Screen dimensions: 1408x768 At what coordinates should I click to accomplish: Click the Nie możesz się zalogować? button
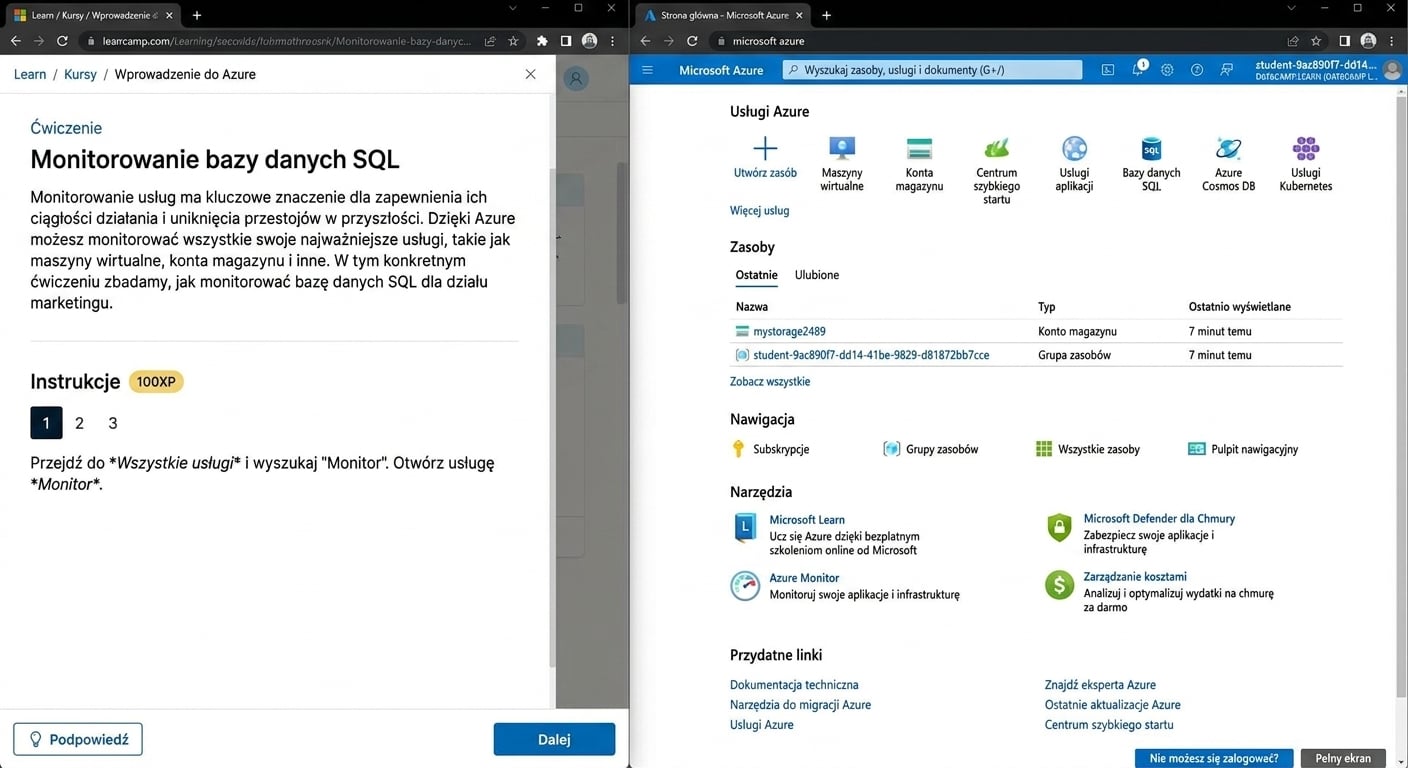click(1214, 758)
